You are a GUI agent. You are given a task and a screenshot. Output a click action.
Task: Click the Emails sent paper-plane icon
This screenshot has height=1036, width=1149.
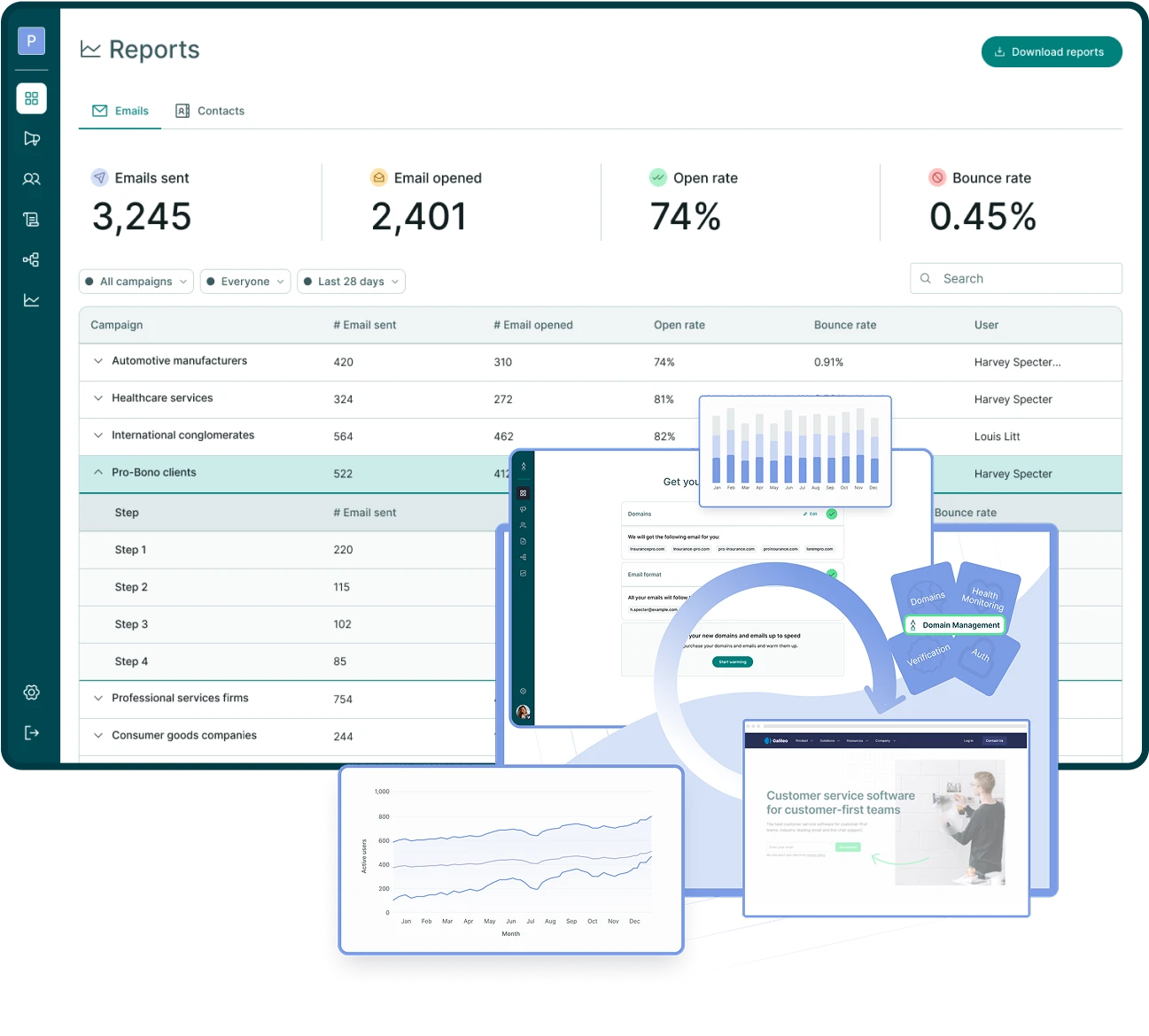click(x=100, y=178)
